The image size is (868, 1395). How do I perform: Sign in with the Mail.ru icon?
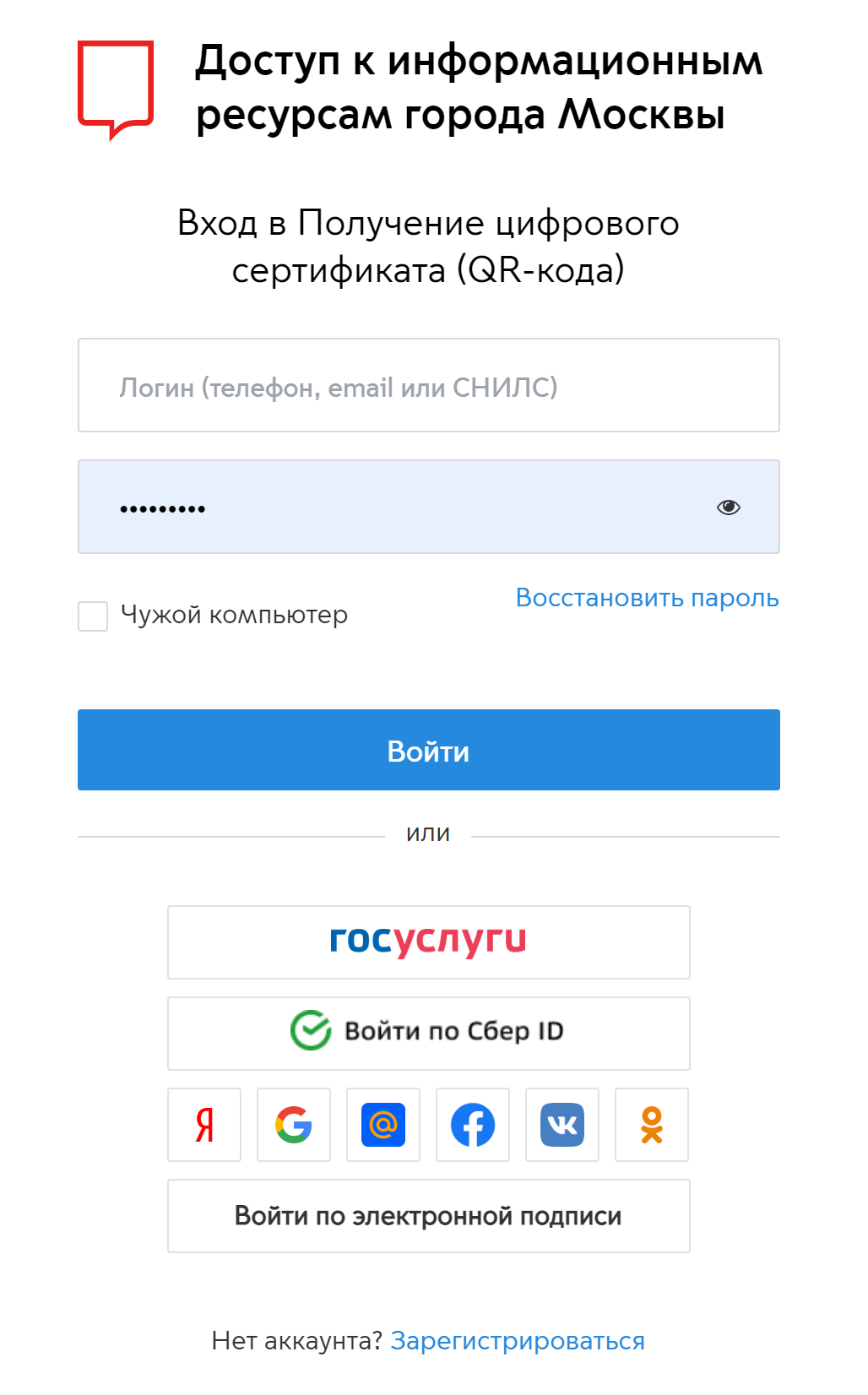coord(383,1125)
